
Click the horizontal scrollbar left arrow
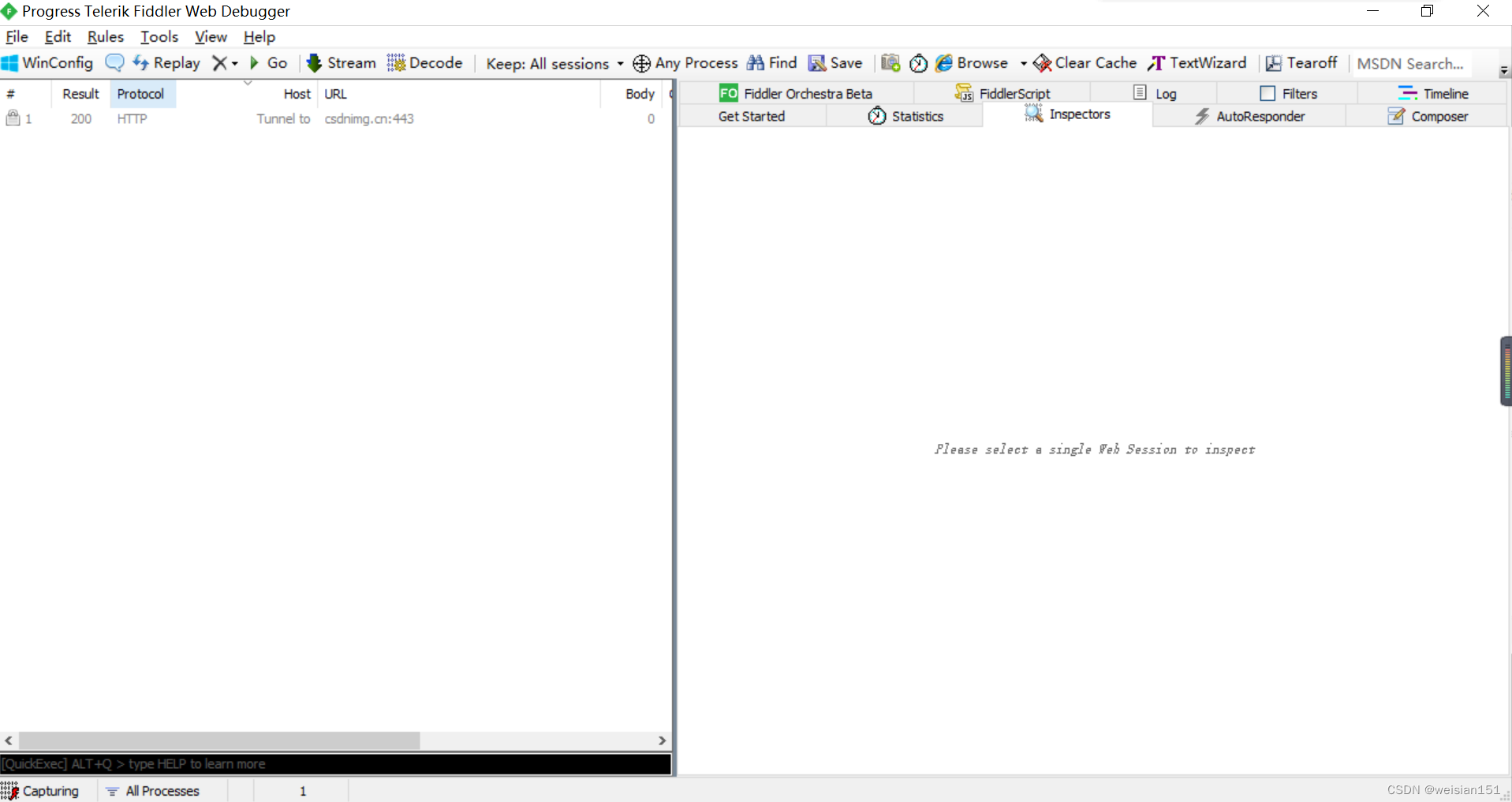click(x=9, y=740)
